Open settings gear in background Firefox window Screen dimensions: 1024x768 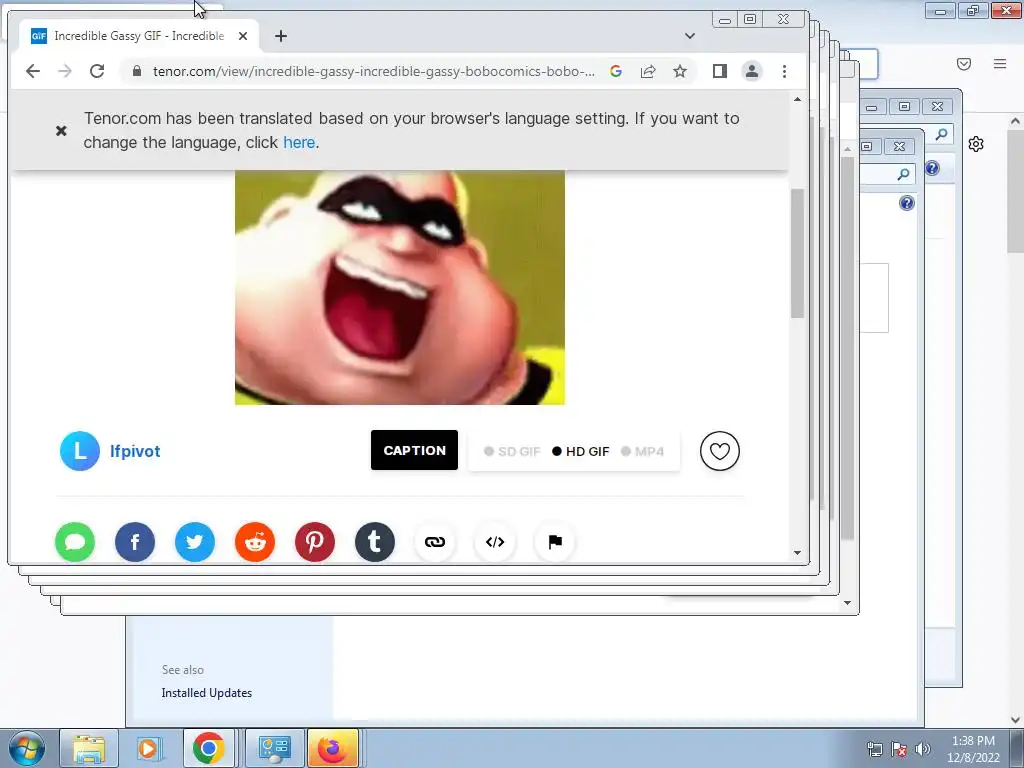pyautogui.click(x=976, y=144)
